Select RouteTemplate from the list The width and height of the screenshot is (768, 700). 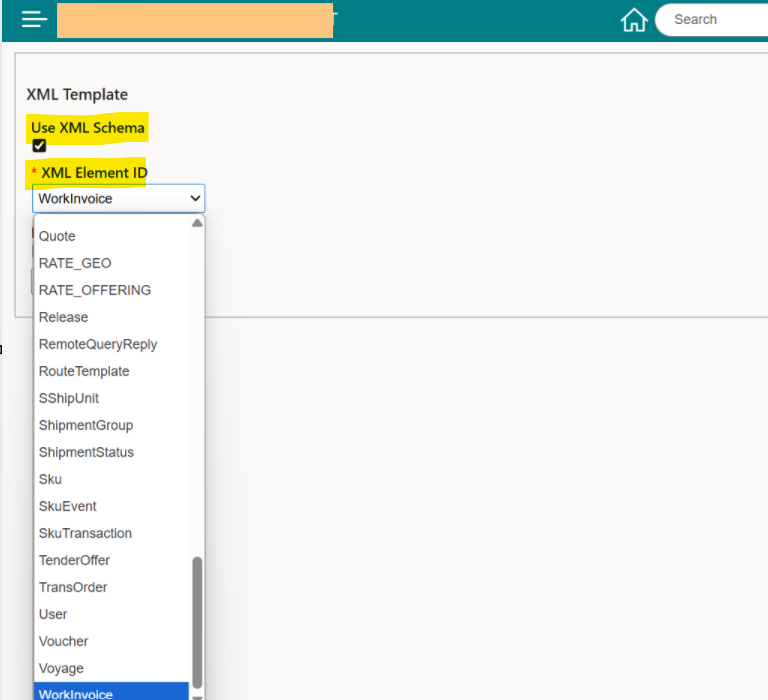(x=111, y=371)
